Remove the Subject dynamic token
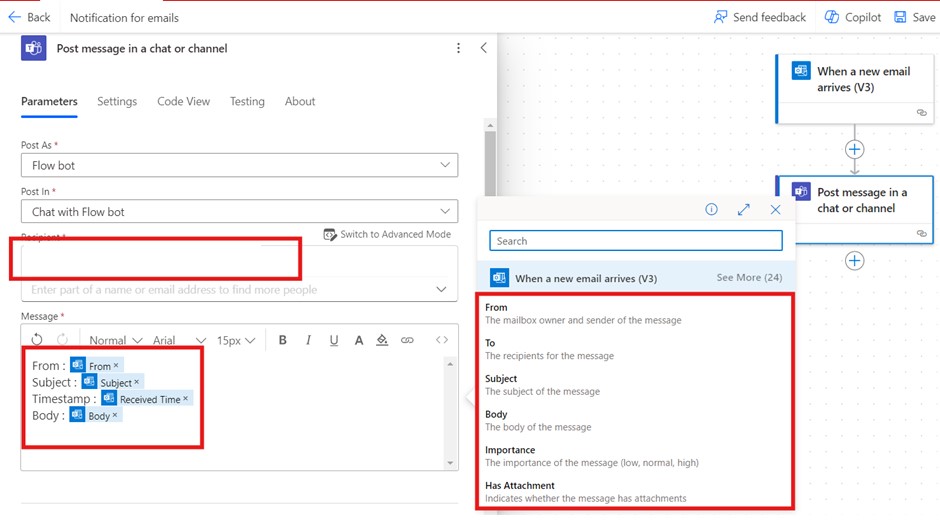Viewport: 940px width, 523px height. [137, 382]
